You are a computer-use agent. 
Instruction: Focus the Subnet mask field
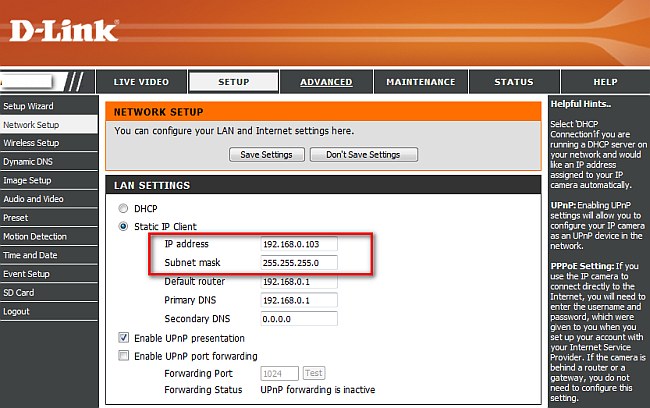tap(299, 263)
